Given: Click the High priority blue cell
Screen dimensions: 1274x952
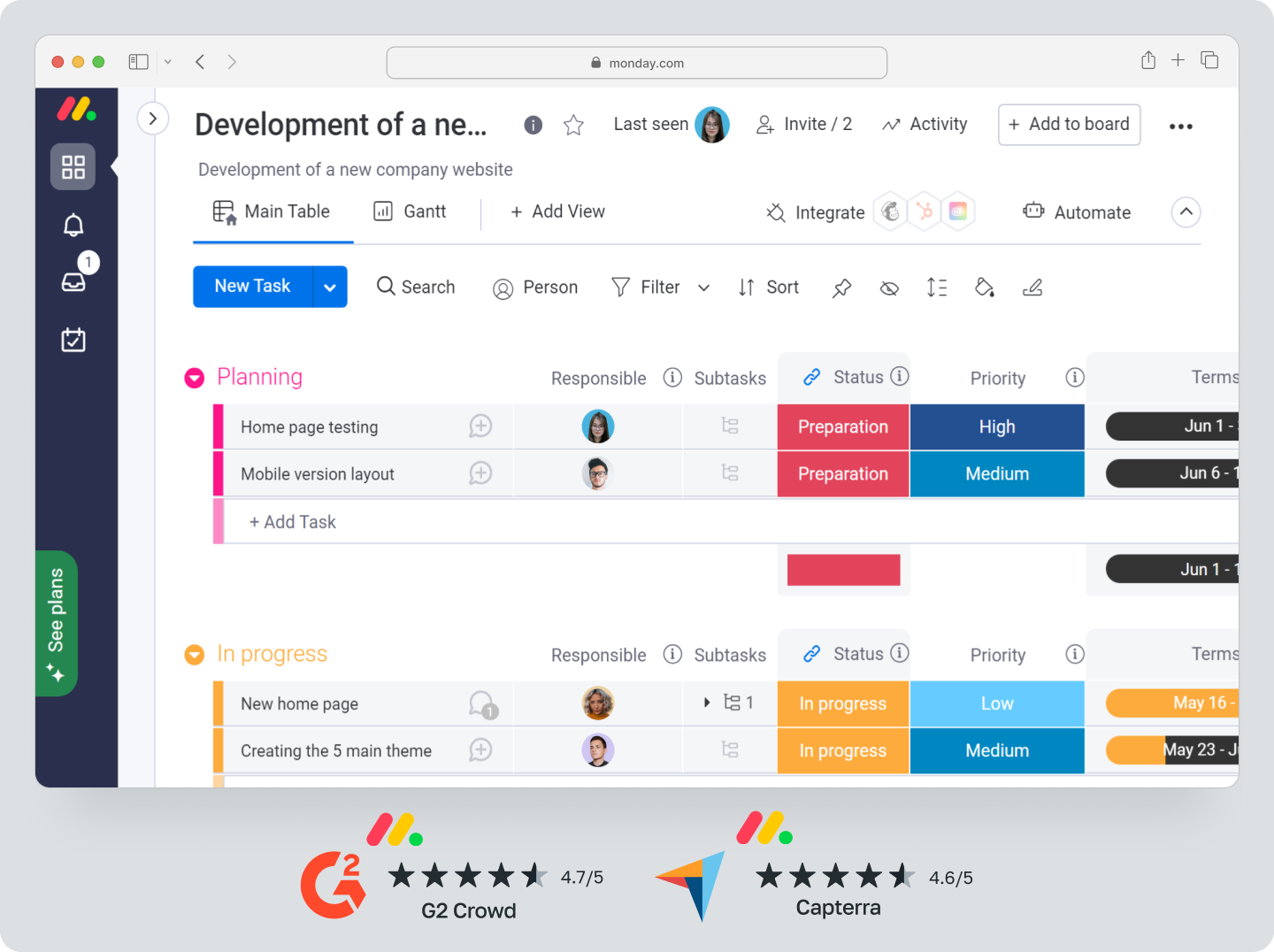Looking at the screenshot, I should click(x=997, y=426).
